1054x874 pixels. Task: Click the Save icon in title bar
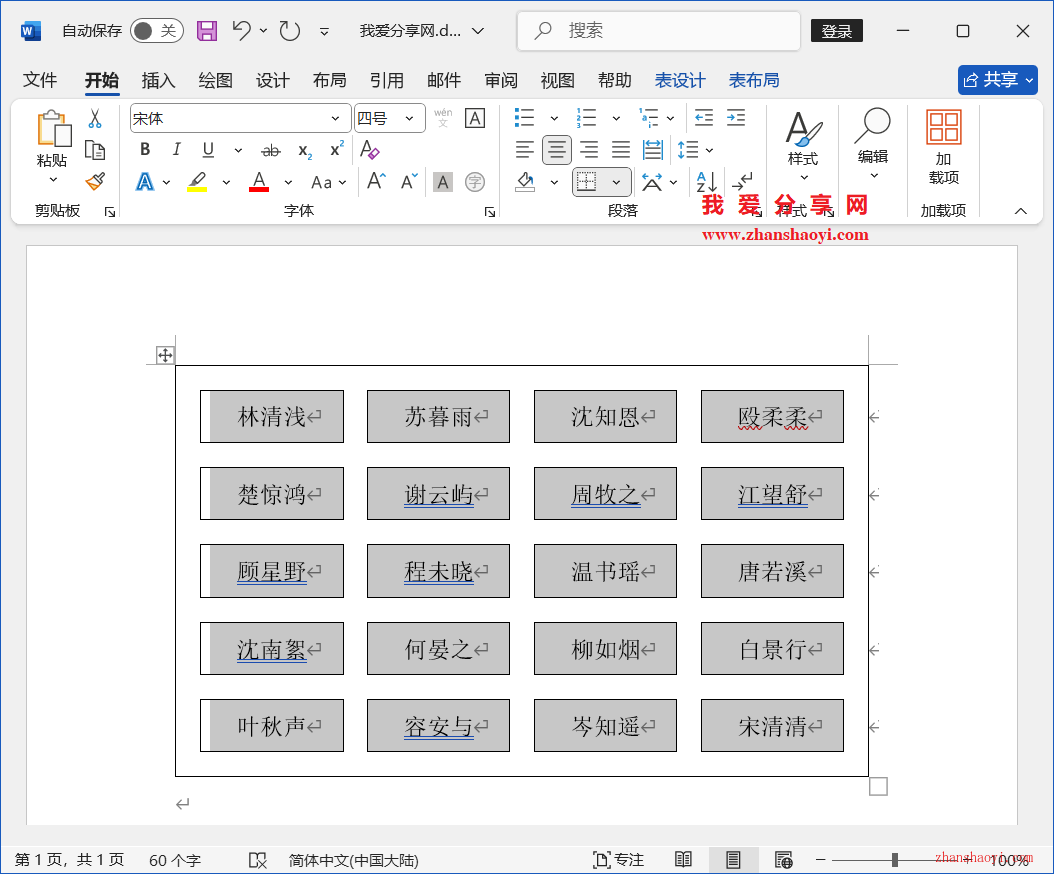click(206, 31)
